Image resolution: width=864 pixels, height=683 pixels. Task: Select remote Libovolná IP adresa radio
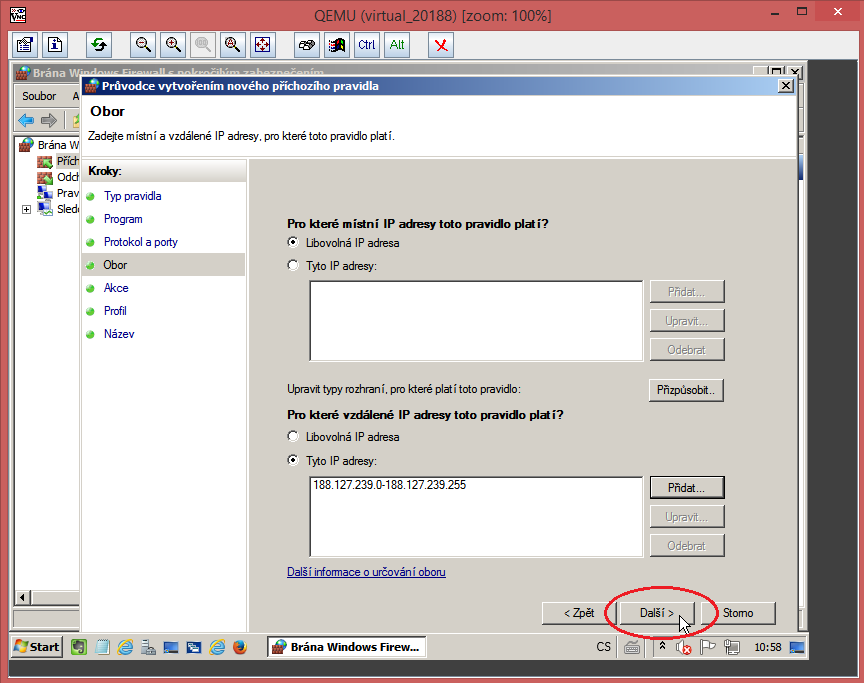pos(293,436)
